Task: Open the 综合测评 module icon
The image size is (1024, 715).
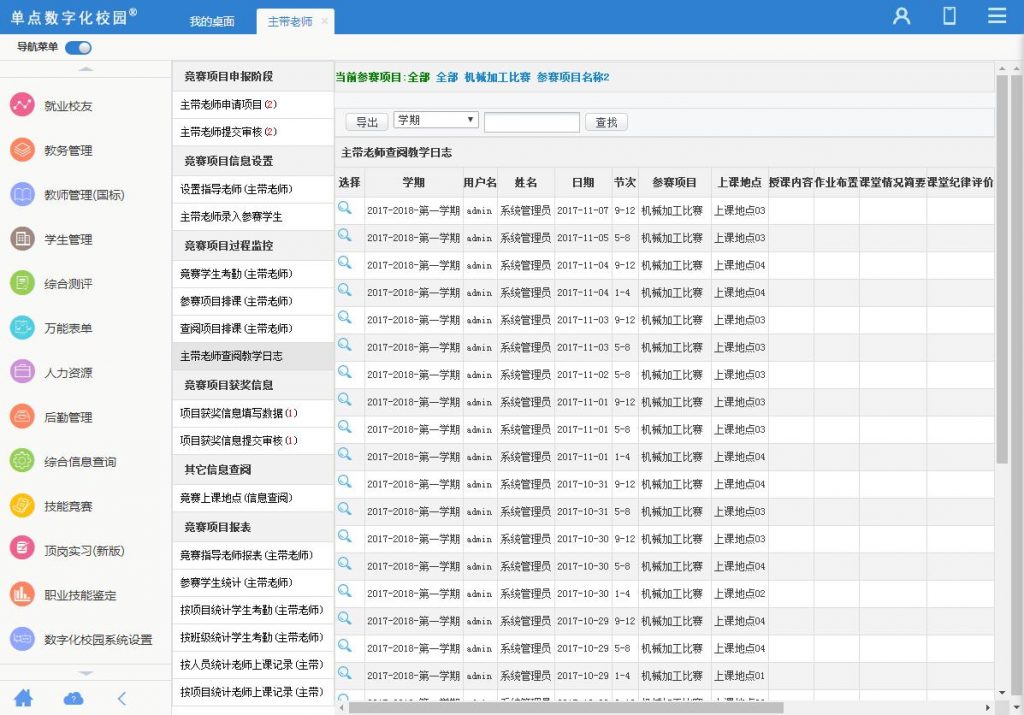Action: [22, 283]
